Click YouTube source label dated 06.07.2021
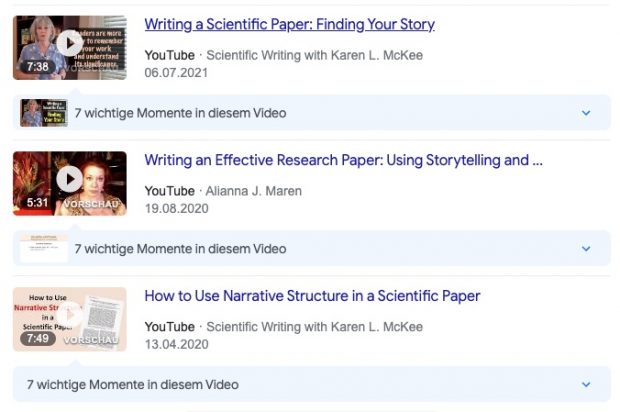This screenshot has height=412, width=620. point(169,55)
